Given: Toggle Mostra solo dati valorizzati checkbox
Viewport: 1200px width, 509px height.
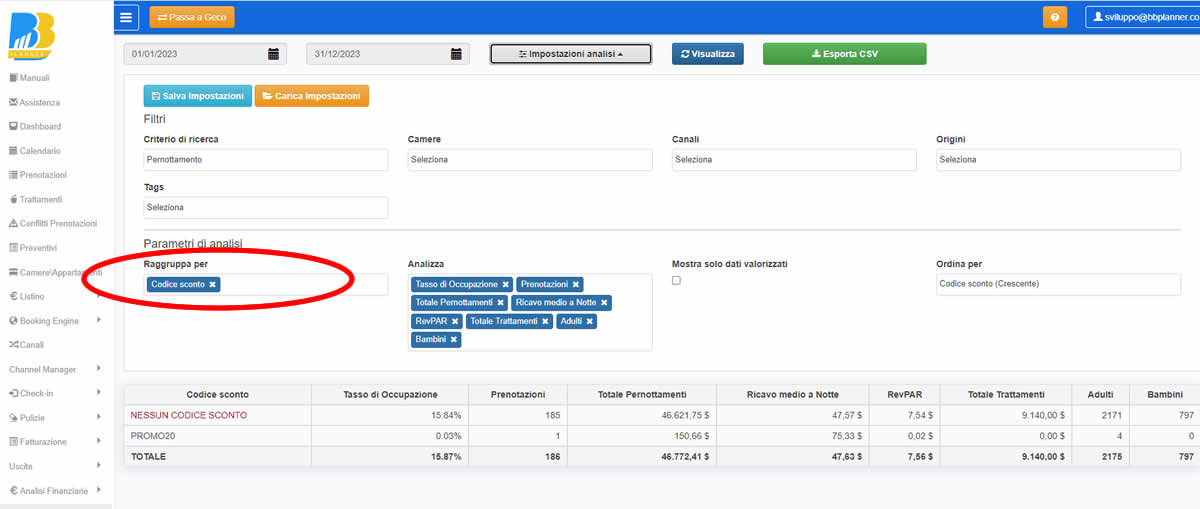Looking at the screenshot, I should coord(676,281).
